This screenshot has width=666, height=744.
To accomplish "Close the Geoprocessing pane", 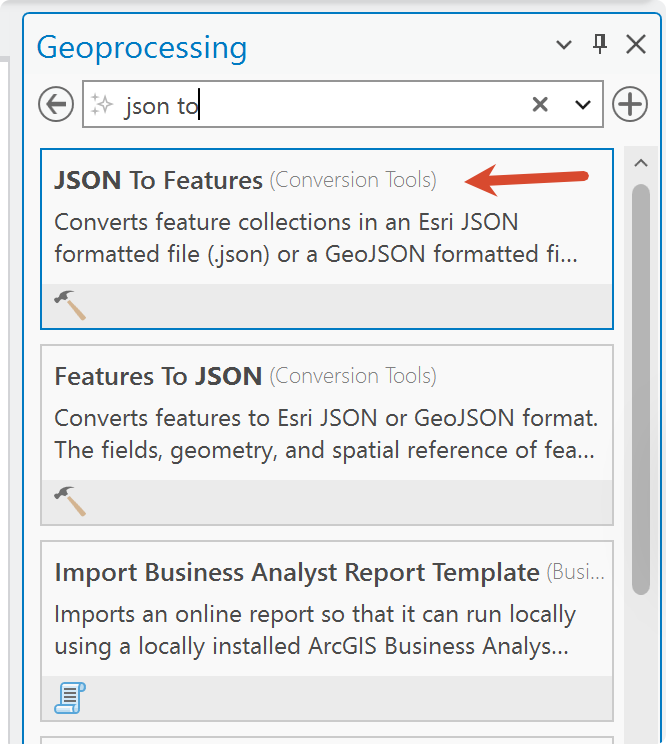I will click(636, 44).
